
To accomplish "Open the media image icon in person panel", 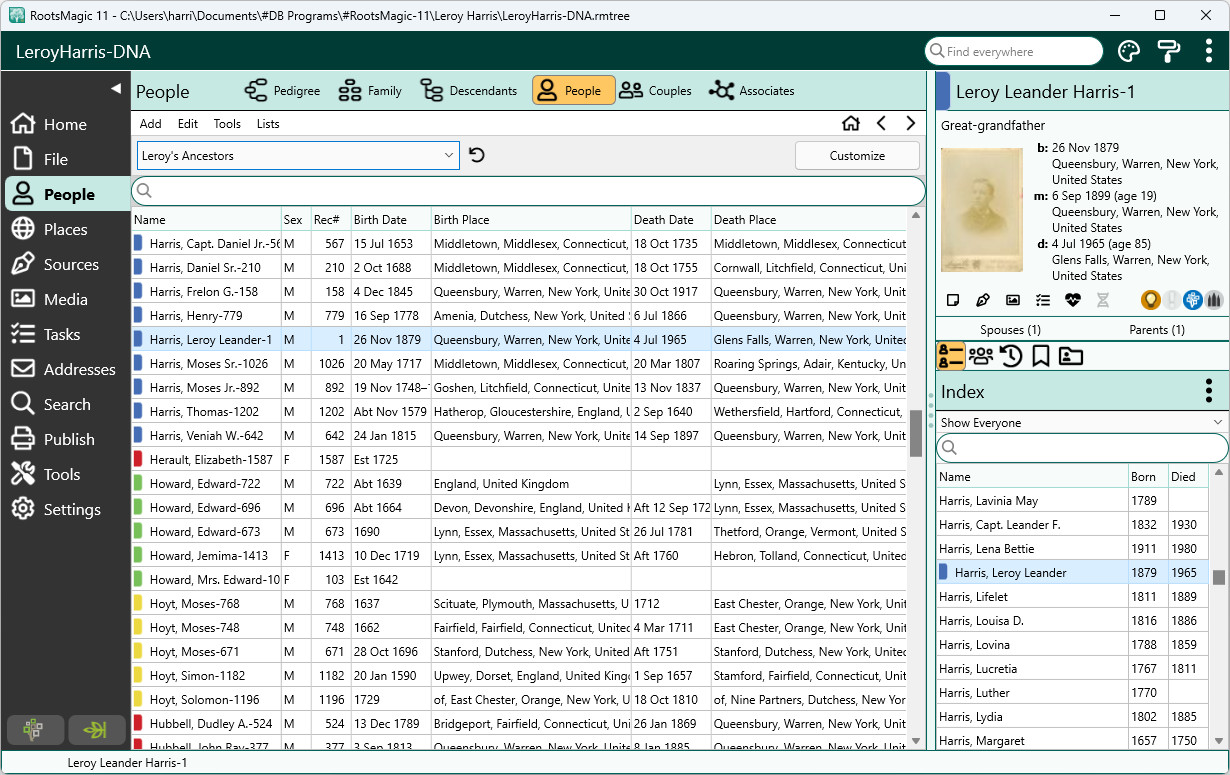I will (1013, 300).
